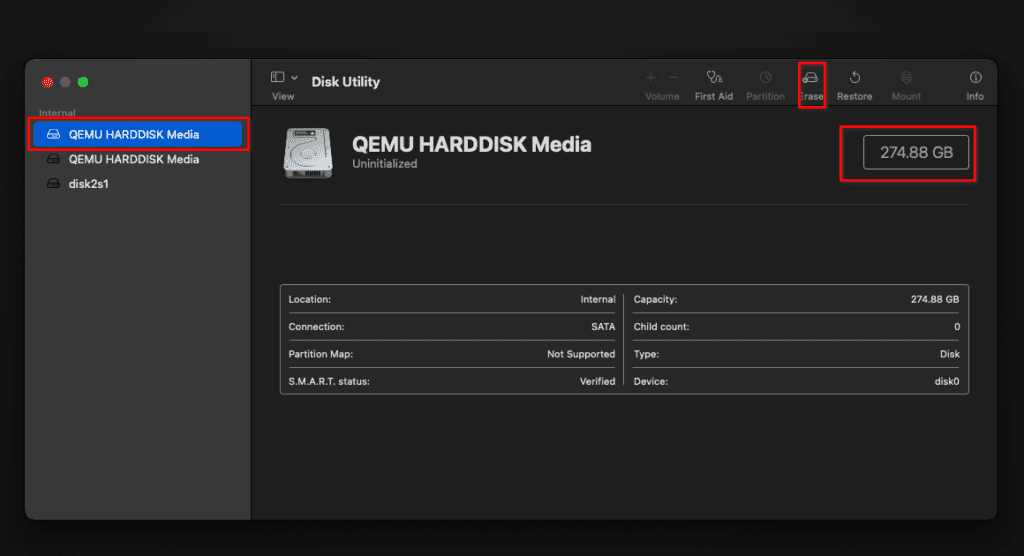
Task: Click S.M.A.R.T. status value Verified
Action: (x=597, y=382)
